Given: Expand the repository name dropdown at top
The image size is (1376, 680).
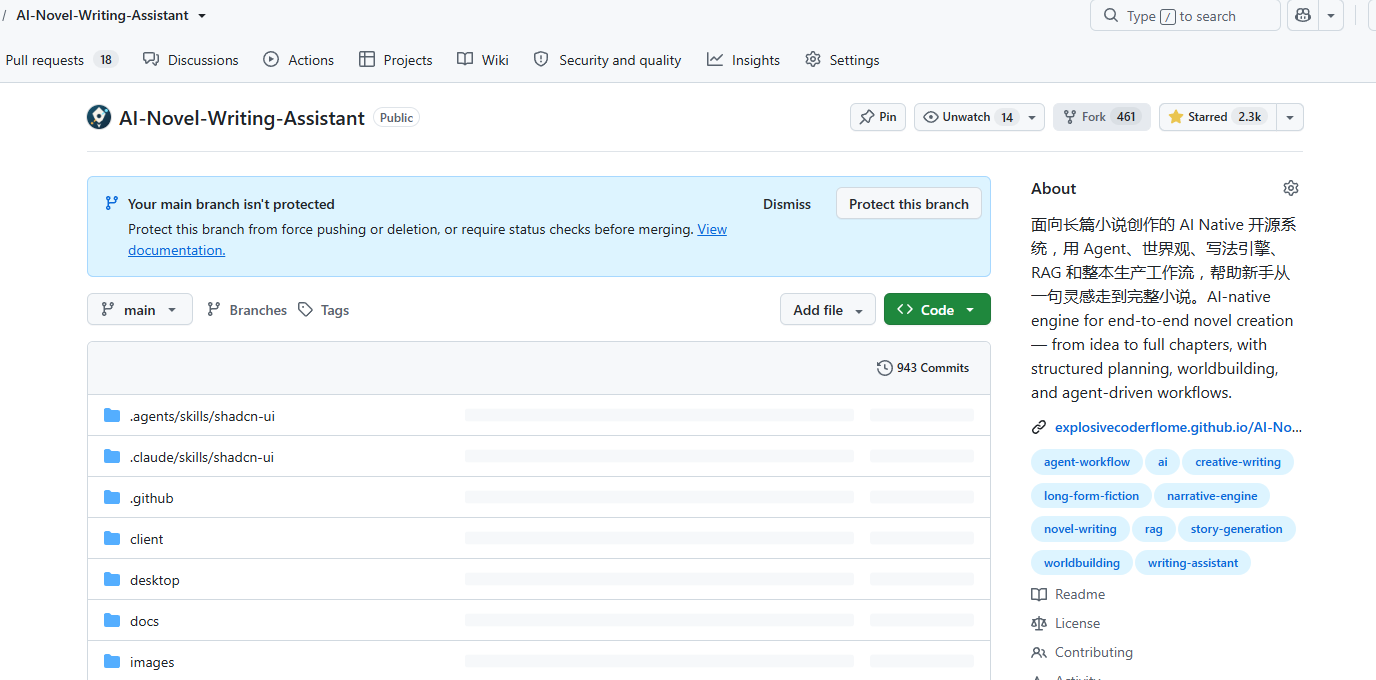Looking at the screenshot, I should tap(203, 16).
